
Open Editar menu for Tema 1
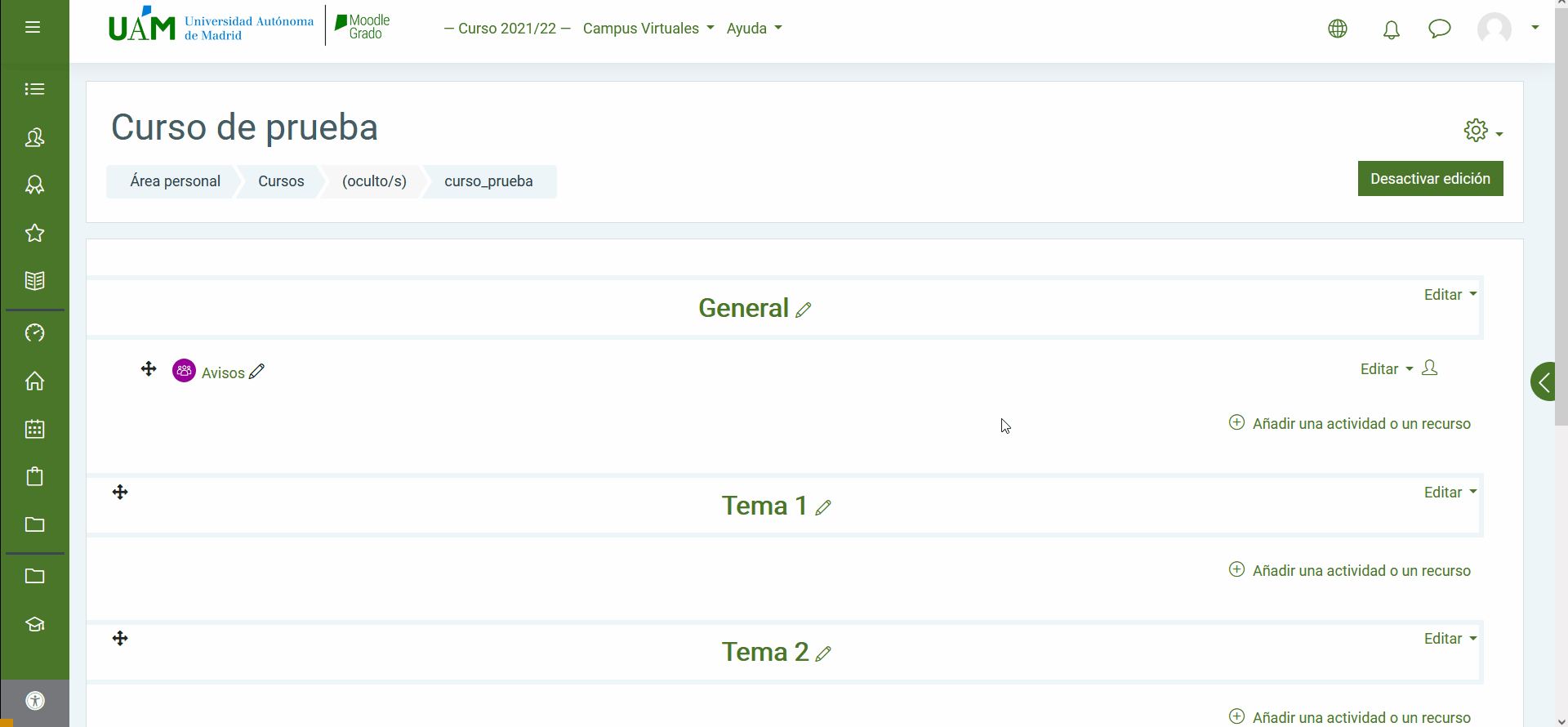point(1450,493)
